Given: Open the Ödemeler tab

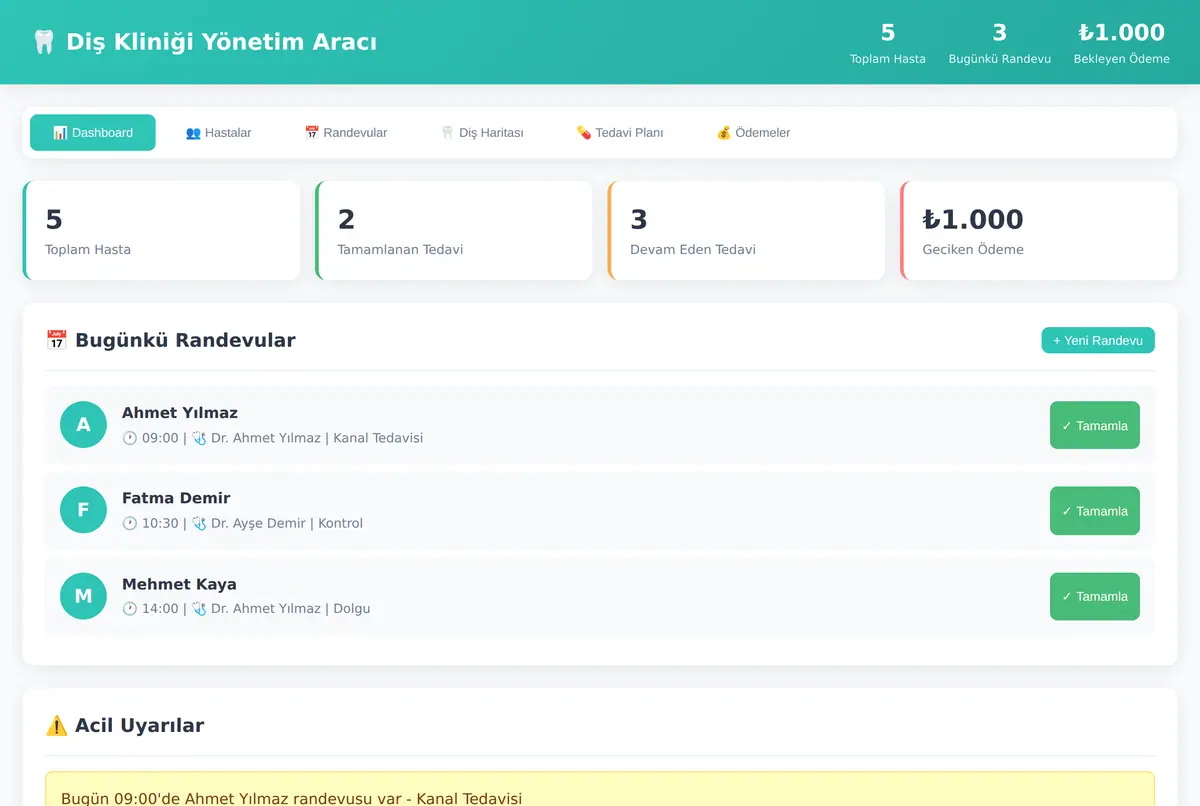Looking at the screenshot, I should pos(753,133).
